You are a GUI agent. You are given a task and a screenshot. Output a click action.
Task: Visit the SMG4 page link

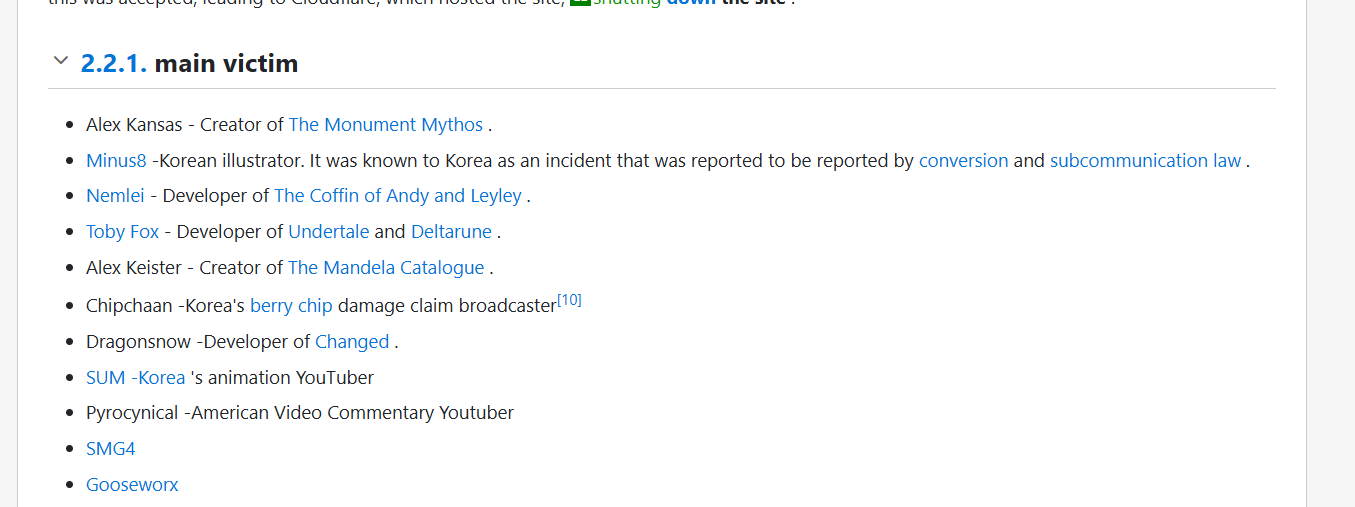pyautogui.click(x=110, y=449)
